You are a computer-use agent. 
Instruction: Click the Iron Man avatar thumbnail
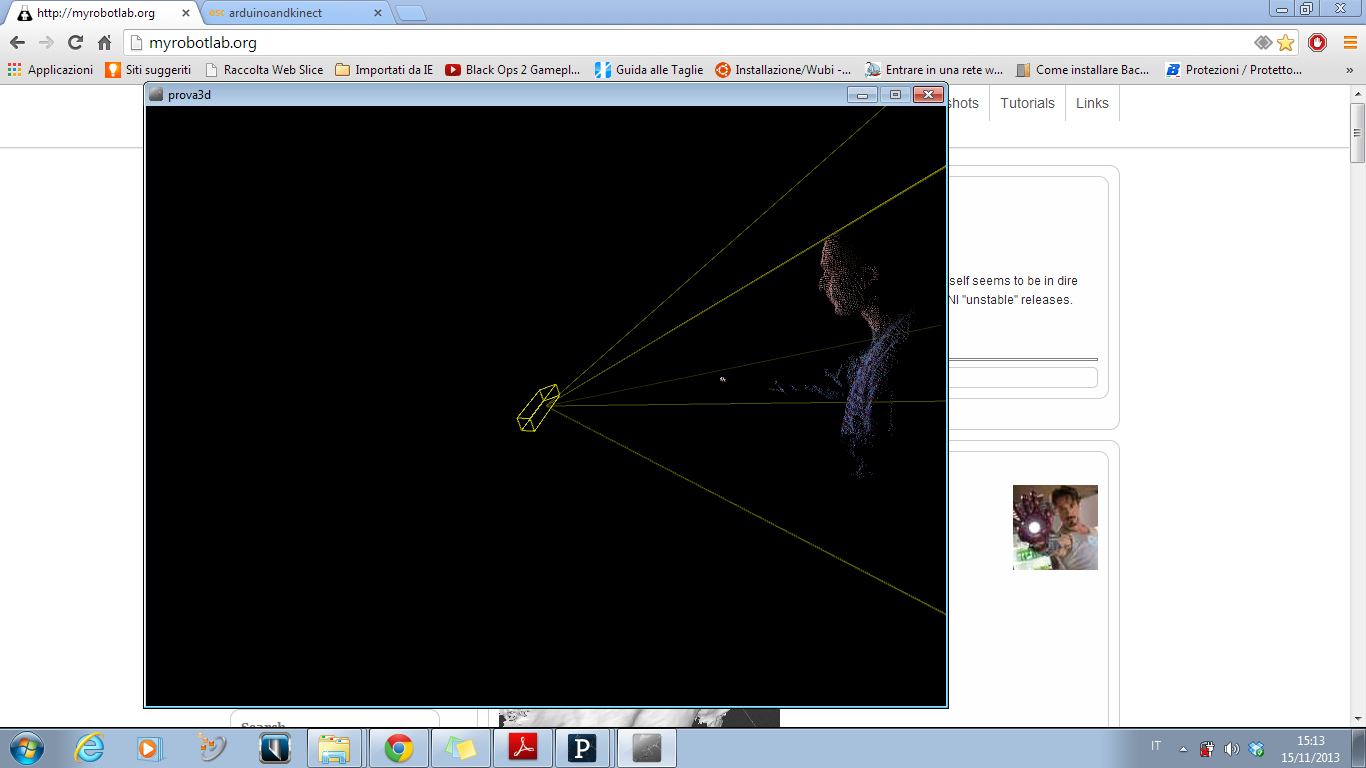click(x=1055, y=527)
